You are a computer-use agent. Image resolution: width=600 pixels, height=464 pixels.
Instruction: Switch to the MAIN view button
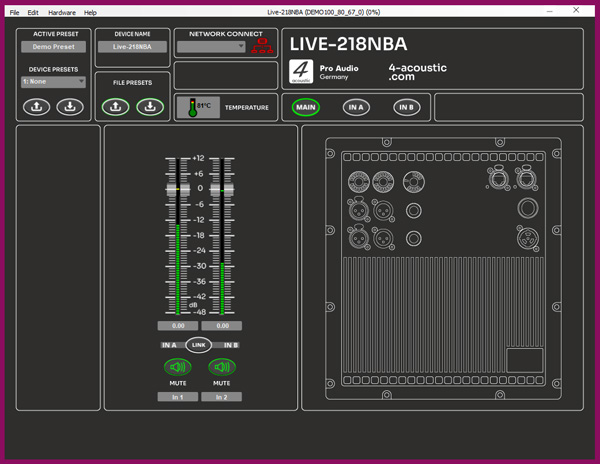(x=306, y=107)
